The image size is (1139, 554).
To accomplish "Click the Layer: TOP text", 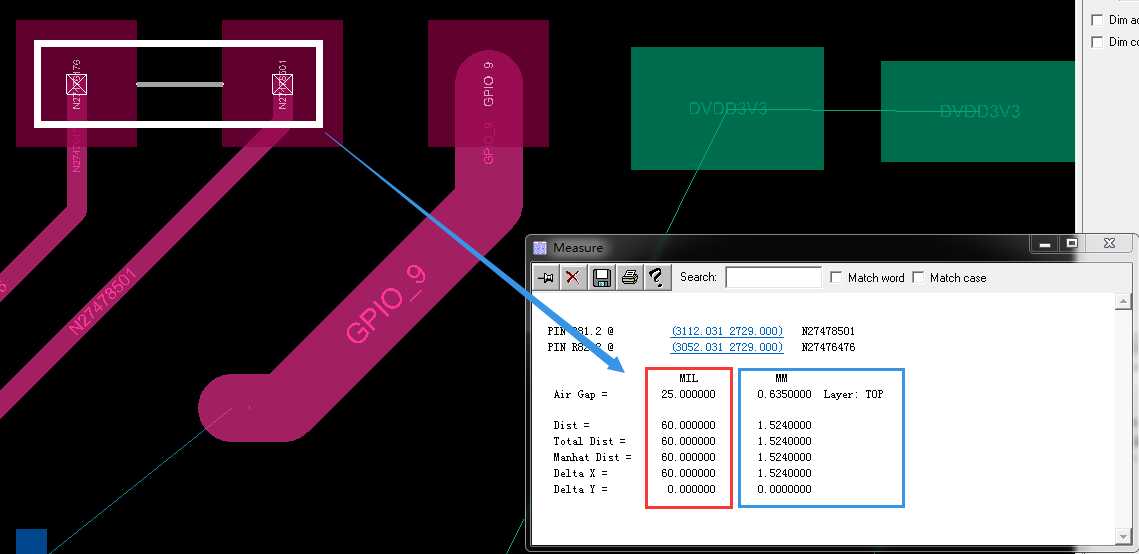I will click(x=854, y=394).
